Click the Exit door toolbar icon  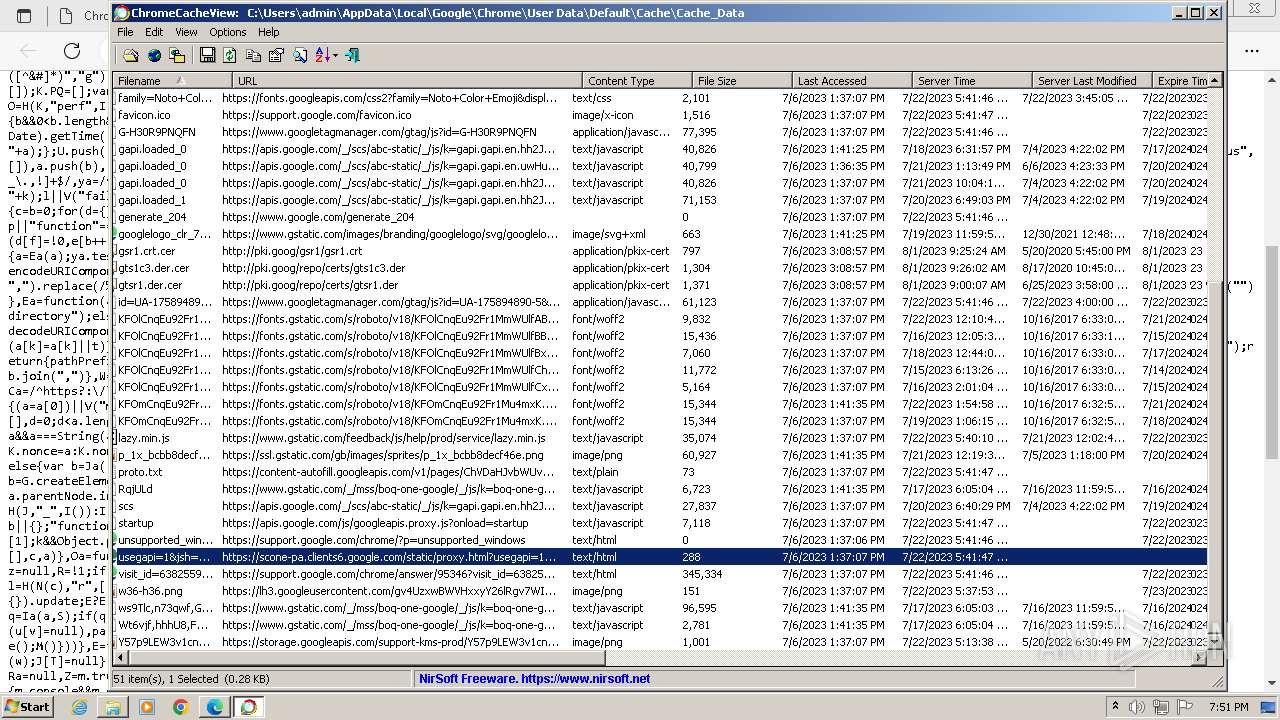(352, 56)
